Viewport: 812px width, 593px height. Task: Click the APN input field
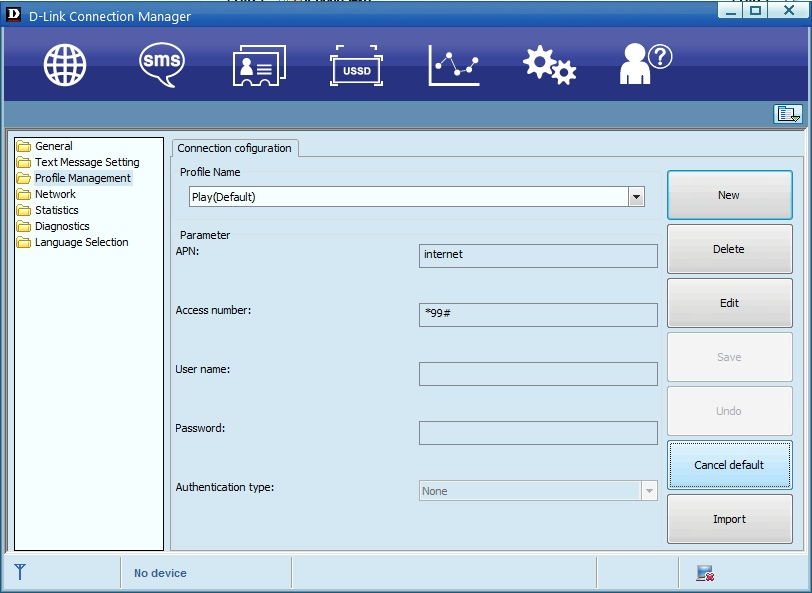coord(538,256)
